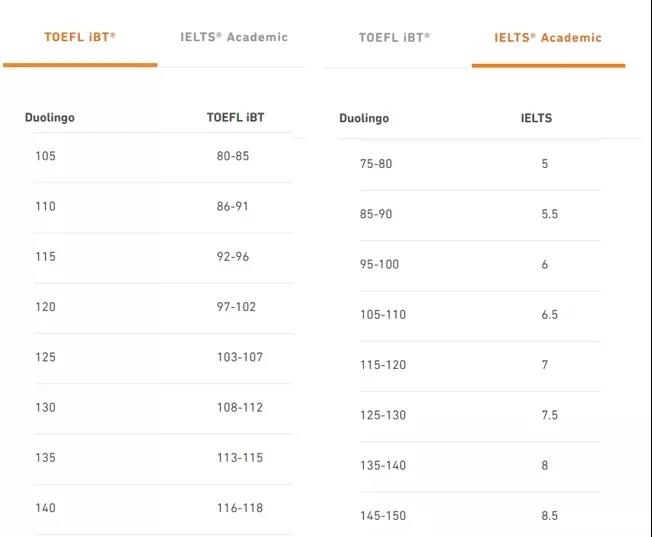Click the orange underlined IELTS Academic tab
652x537 pixels.
pos(548,38)
